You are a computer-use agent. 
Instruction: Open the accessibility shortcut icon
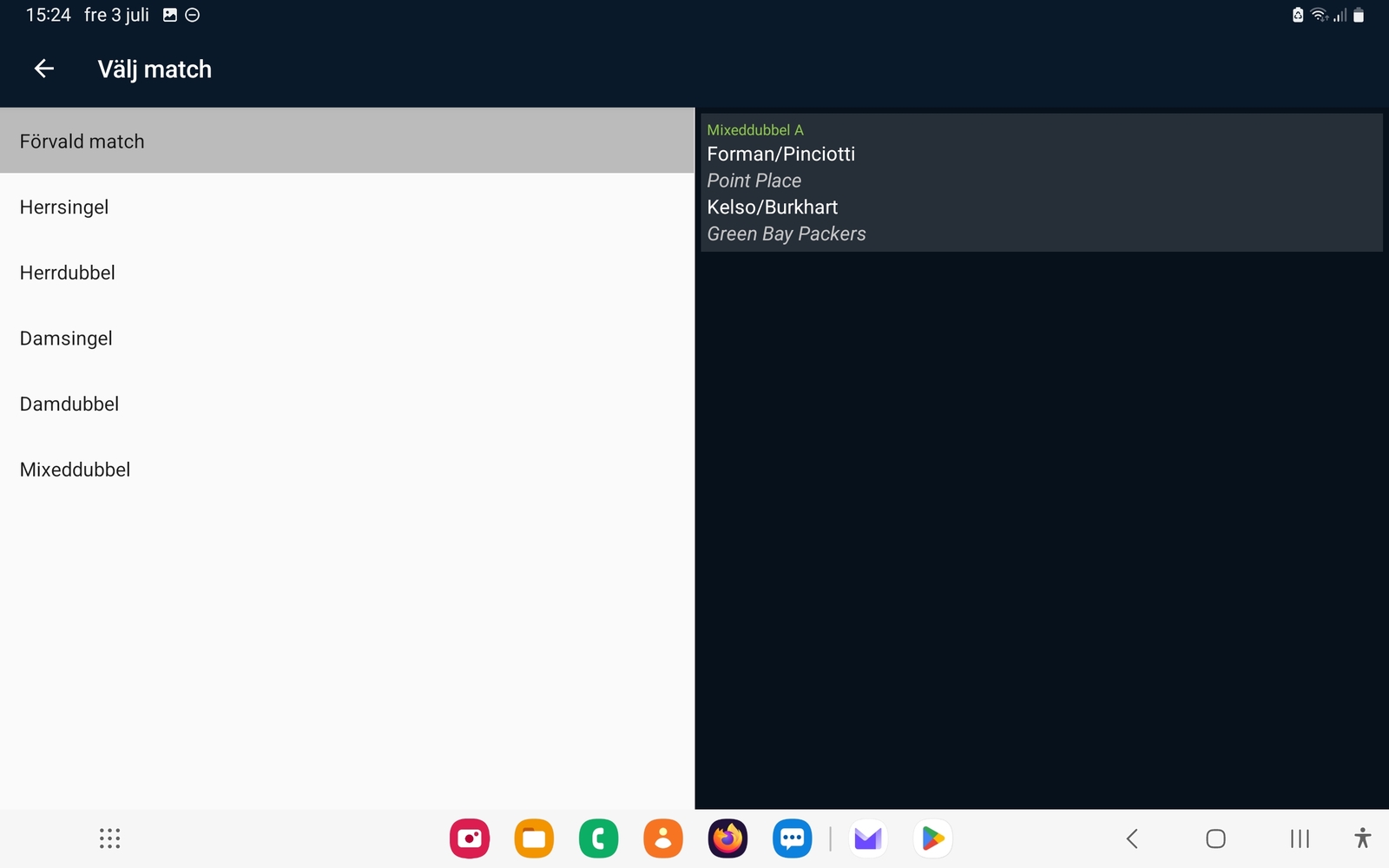pyautogui.click(x=1363, y=838)
